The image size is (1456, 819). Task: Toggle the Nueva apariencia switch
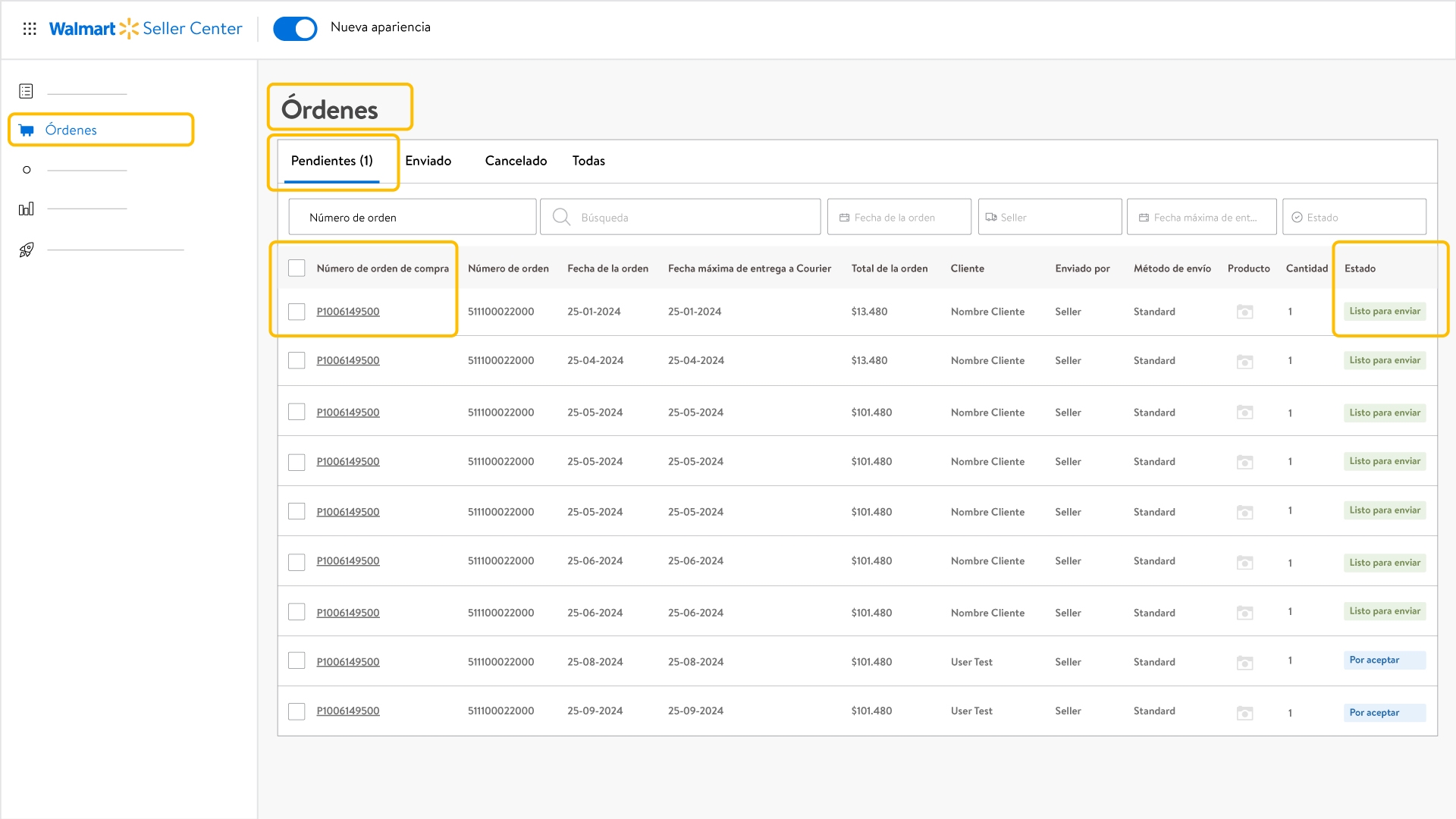pos(295,29)
